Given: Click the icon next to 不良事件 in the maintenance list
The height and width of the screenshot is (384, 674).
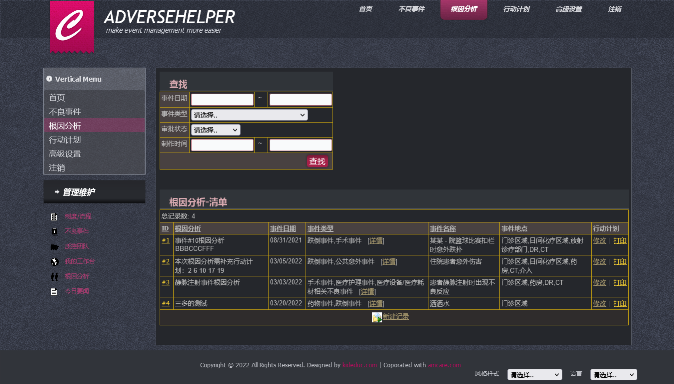Looking at the screenshot, I should point(54,231).
